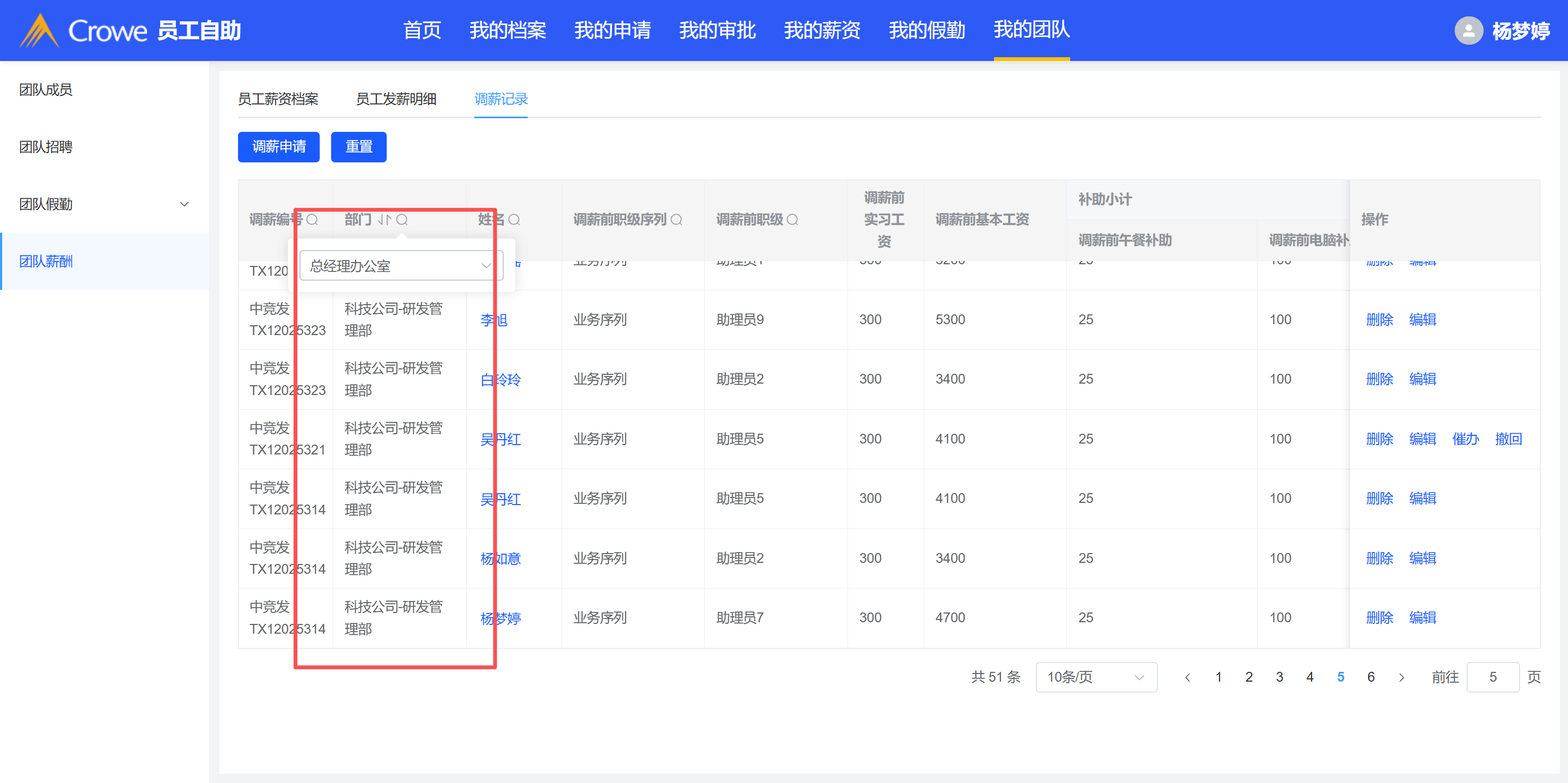The width and height of the screenshot is (1568, 783).
Task: Click 催办 link in 吴丹红 row
Action: [x=1465, y=439]
